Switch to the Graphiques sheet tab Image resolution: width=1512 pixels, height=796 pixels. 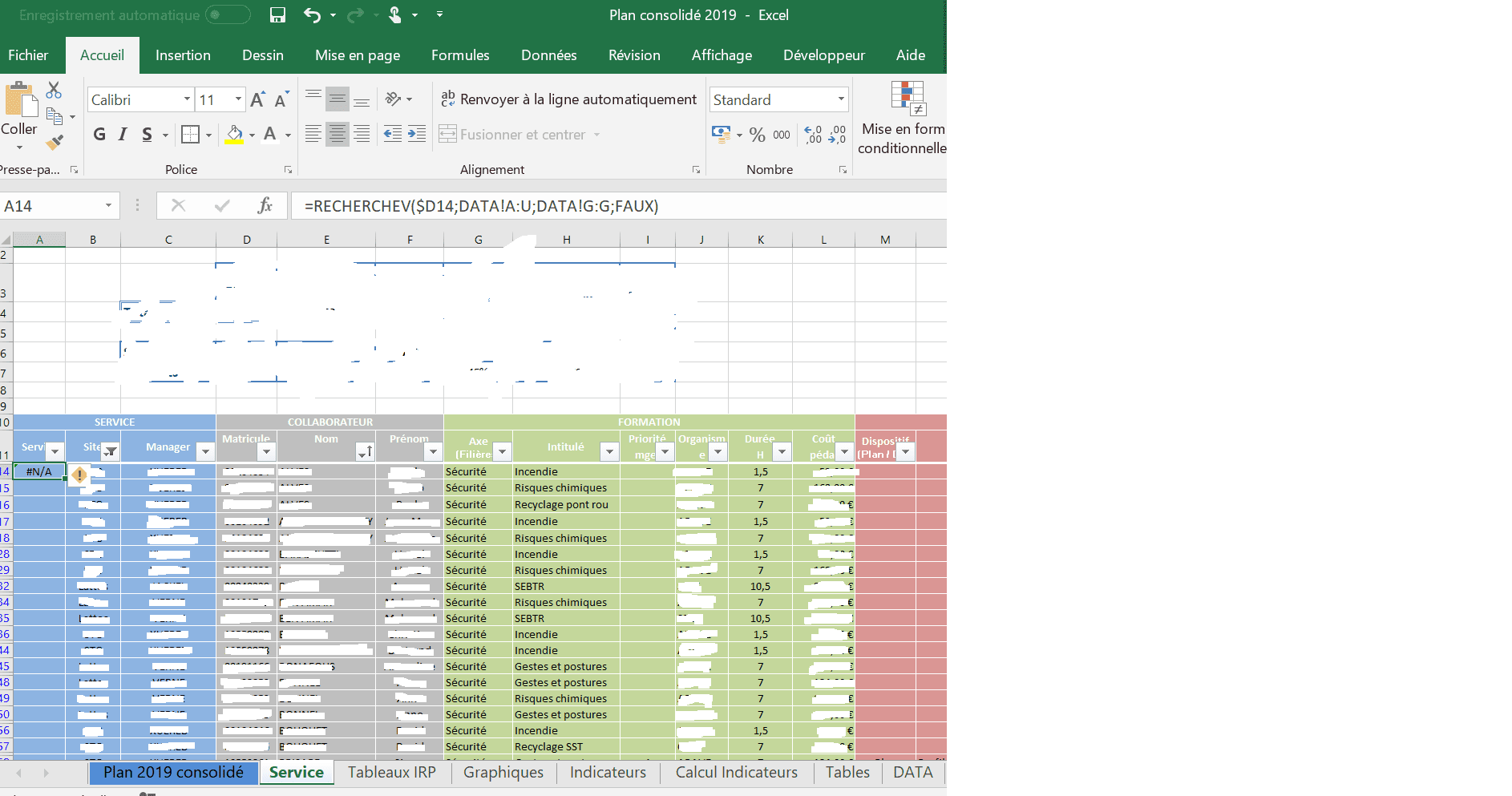point(503,772)
